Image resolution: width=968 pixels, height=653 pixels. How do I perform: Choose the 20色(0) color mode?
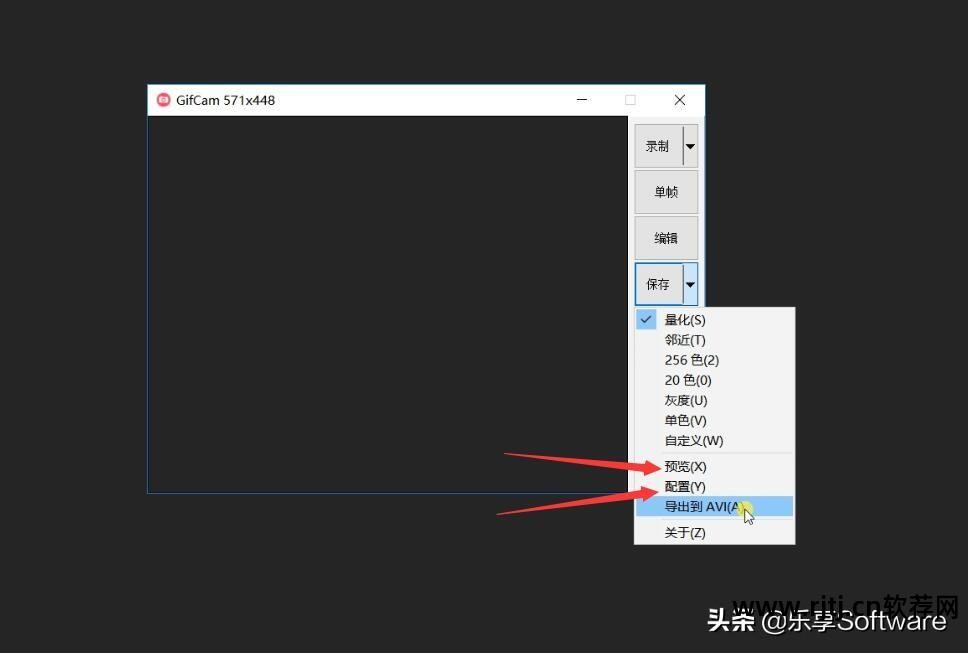(686, 379)
